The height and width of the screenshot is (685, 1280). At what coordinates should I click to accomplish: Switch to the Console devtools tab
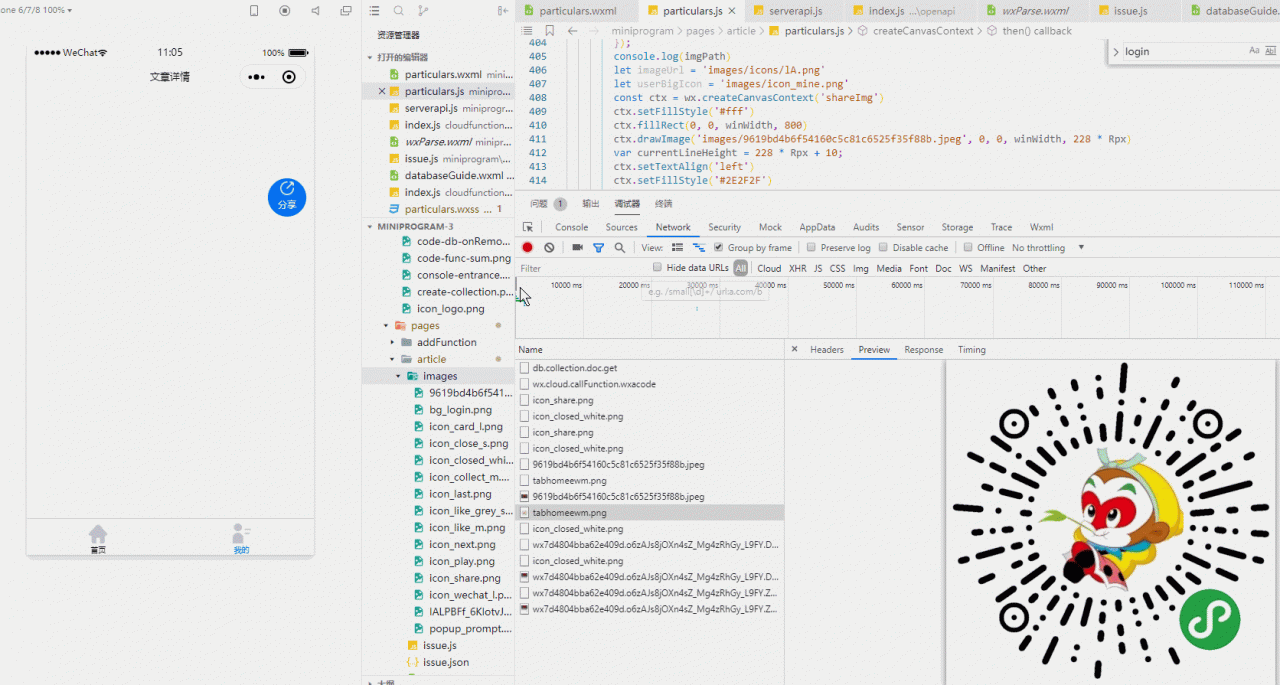click(x=572, y=227)
